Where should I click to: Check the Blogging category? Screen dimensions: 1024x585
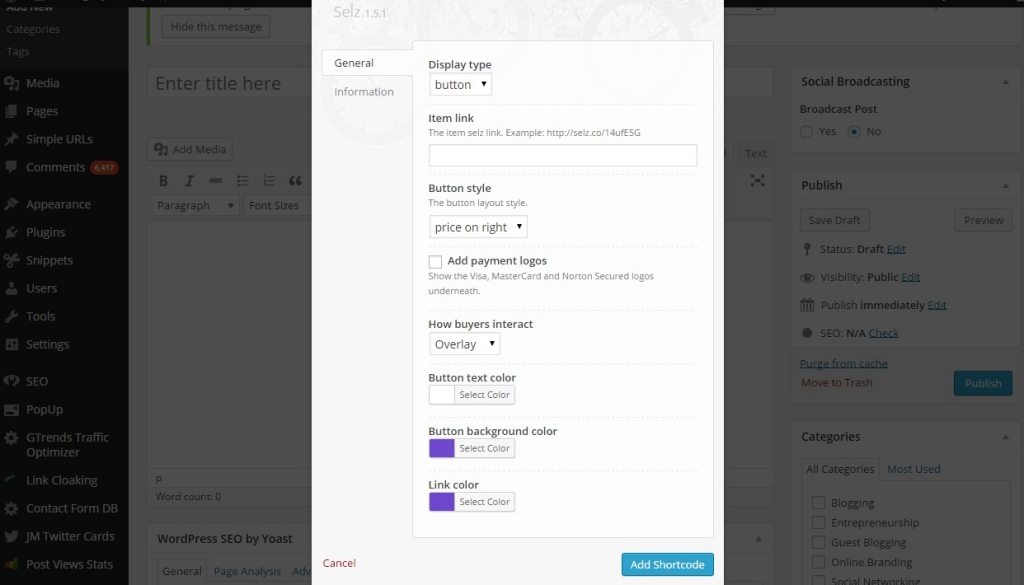point(818,503)
